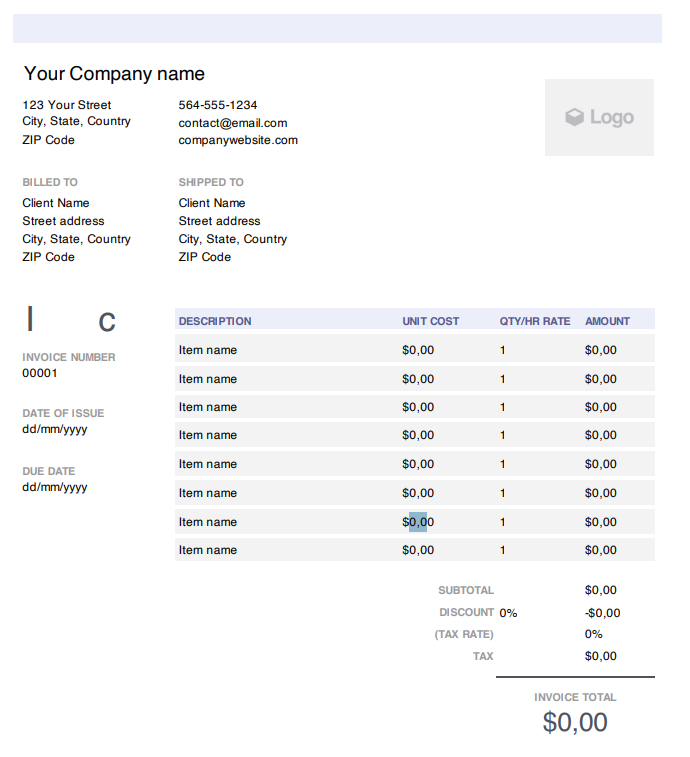The width and height of the screenshot is (690, 757).
Task: Select dd/mm/yyyy under Due Date
Action: pyautogui.click(x=55, y=488)
